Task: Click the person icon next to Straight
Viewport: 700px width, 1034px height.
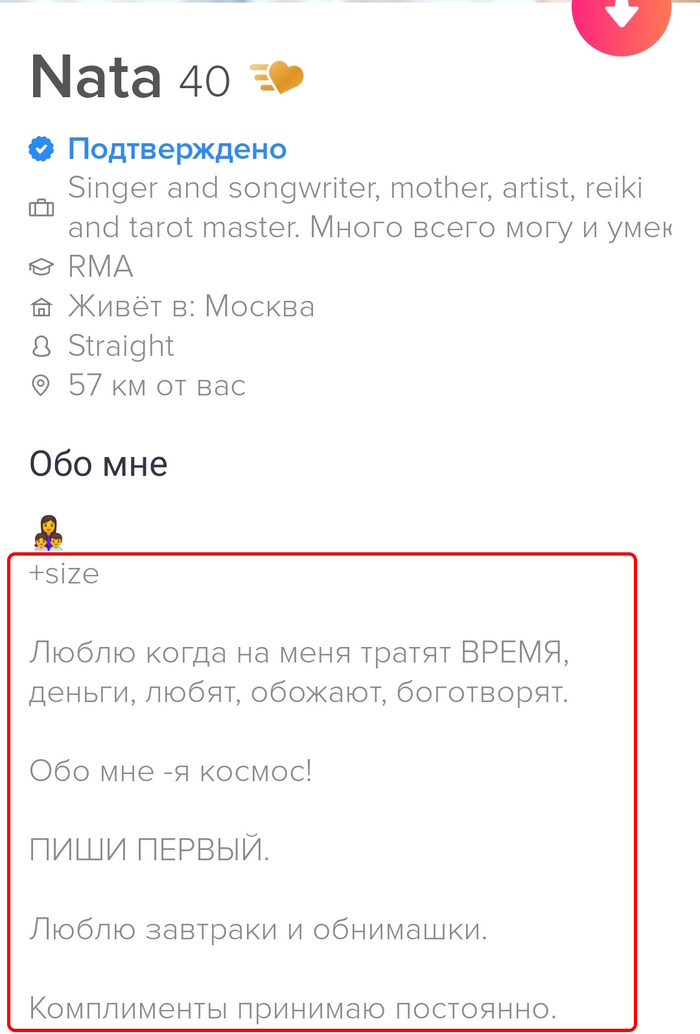Action: (42, 346)
